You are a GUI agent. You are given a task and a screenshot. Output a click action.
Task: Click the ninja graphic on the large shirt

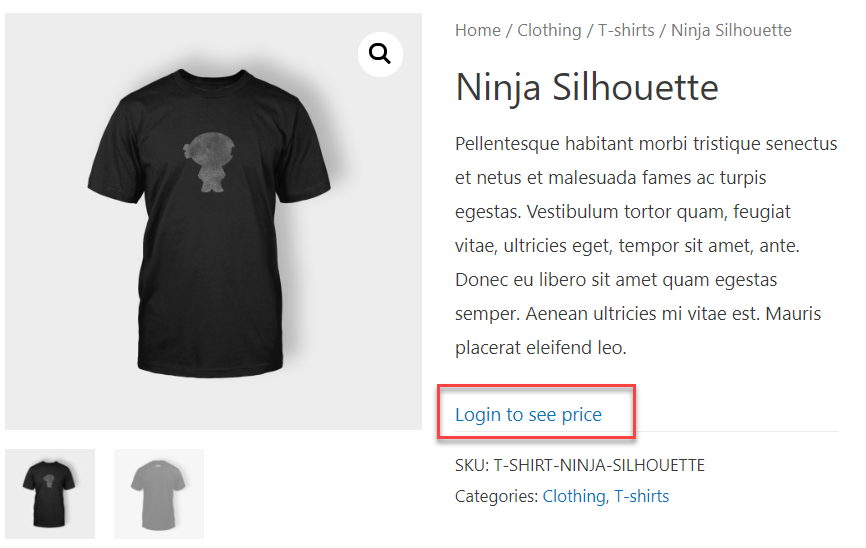[210, 161]
